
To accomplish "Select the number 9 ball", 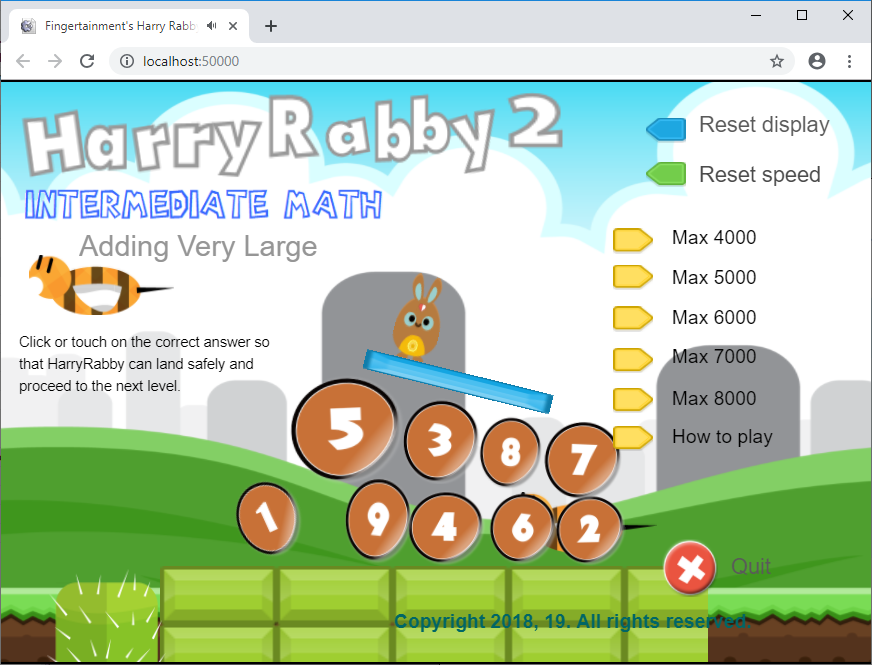I will point(377,521).
